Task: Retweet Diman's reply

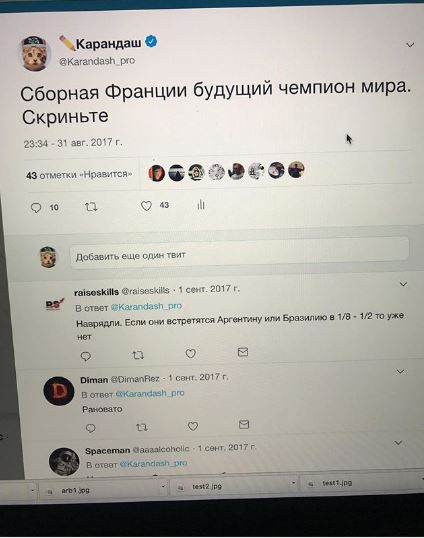Action: point(142,427)
